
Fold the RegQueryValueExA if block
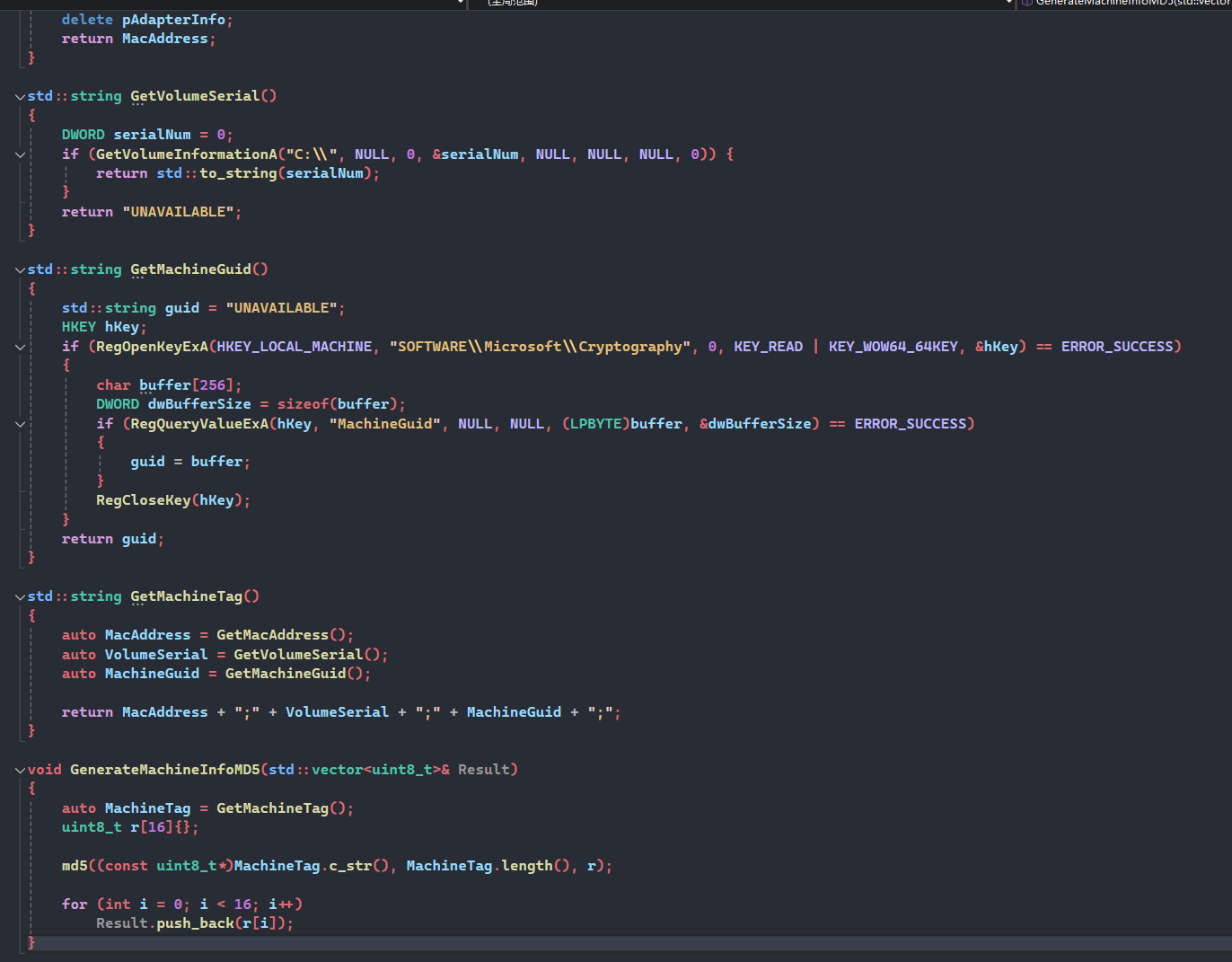pos(20,424)
